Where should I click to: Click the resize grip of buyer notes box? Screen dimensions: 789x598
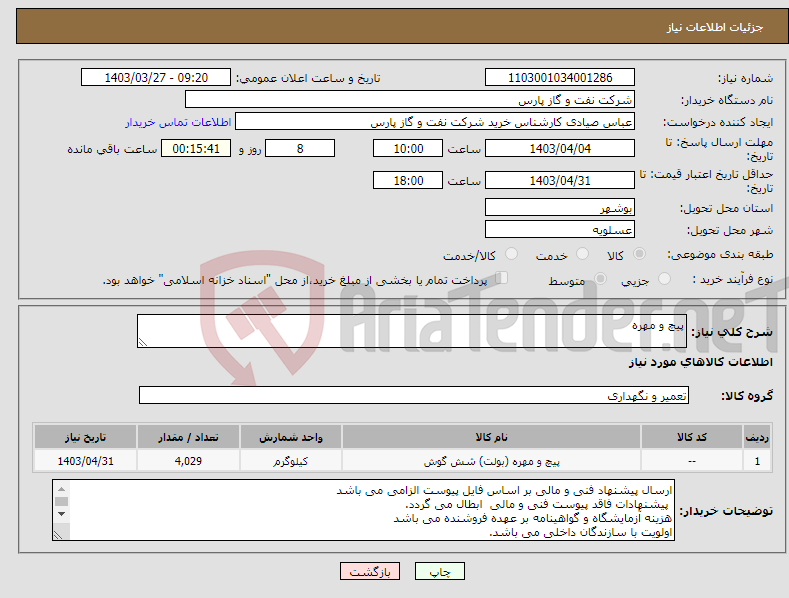point(58,535)
